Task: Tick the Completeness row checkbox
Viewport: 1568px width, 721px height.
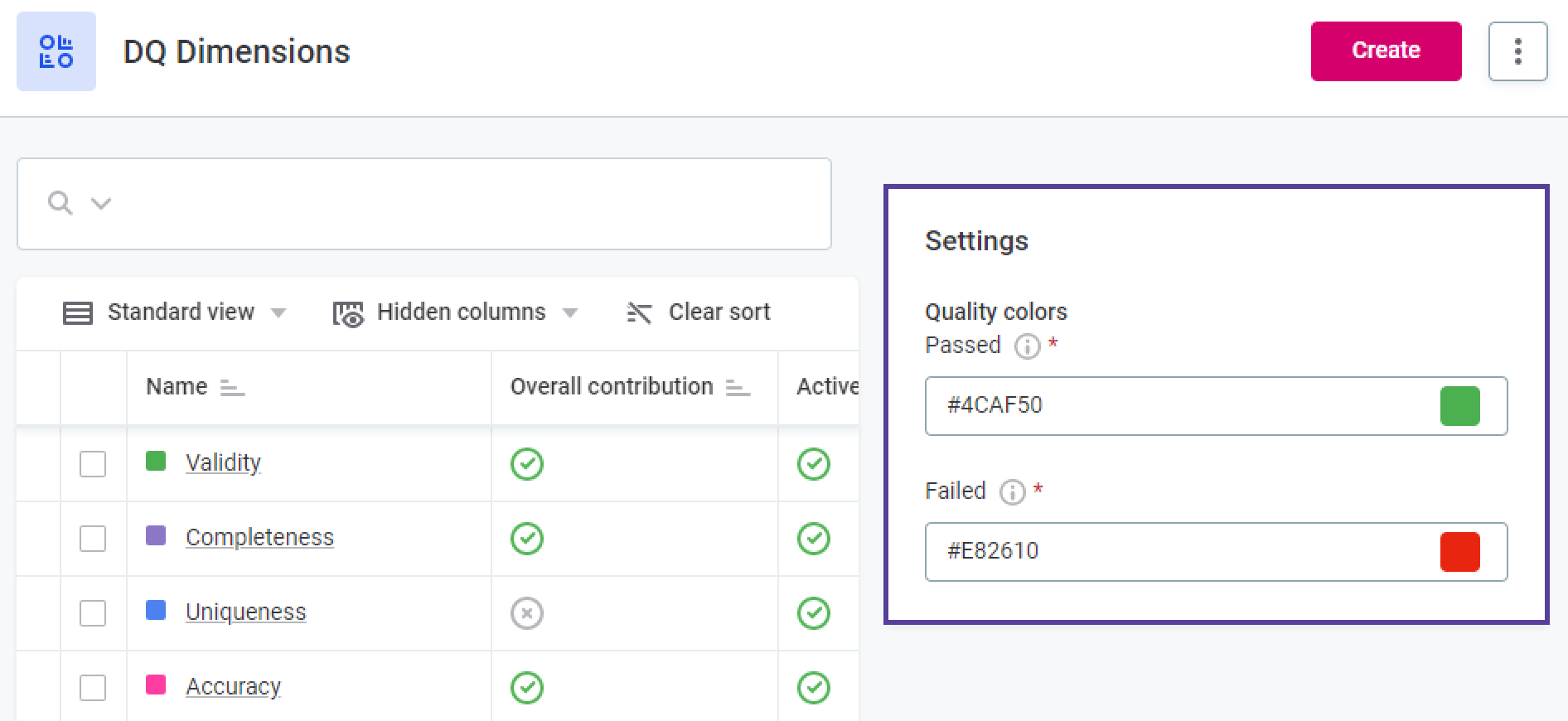Action: [93, 539]
